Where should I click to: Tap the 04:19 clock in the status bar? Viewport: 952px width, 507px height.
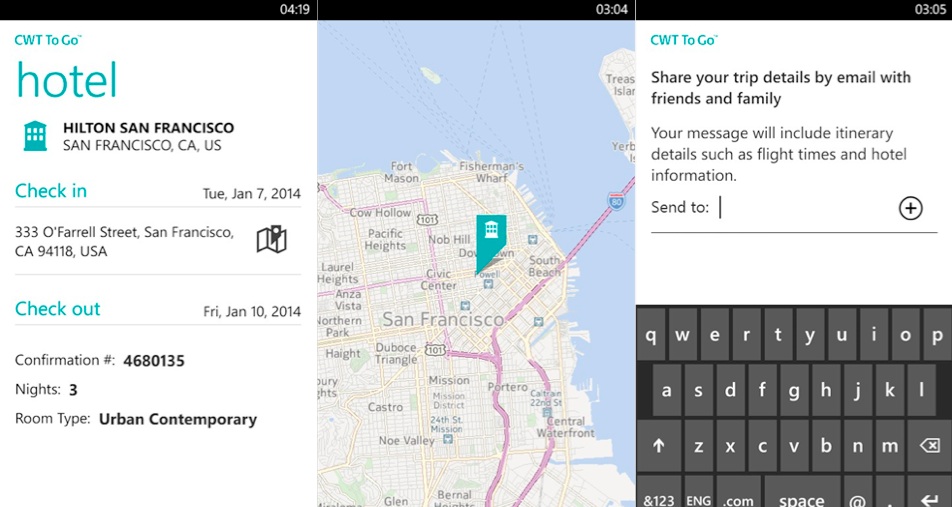click(294, 9)
